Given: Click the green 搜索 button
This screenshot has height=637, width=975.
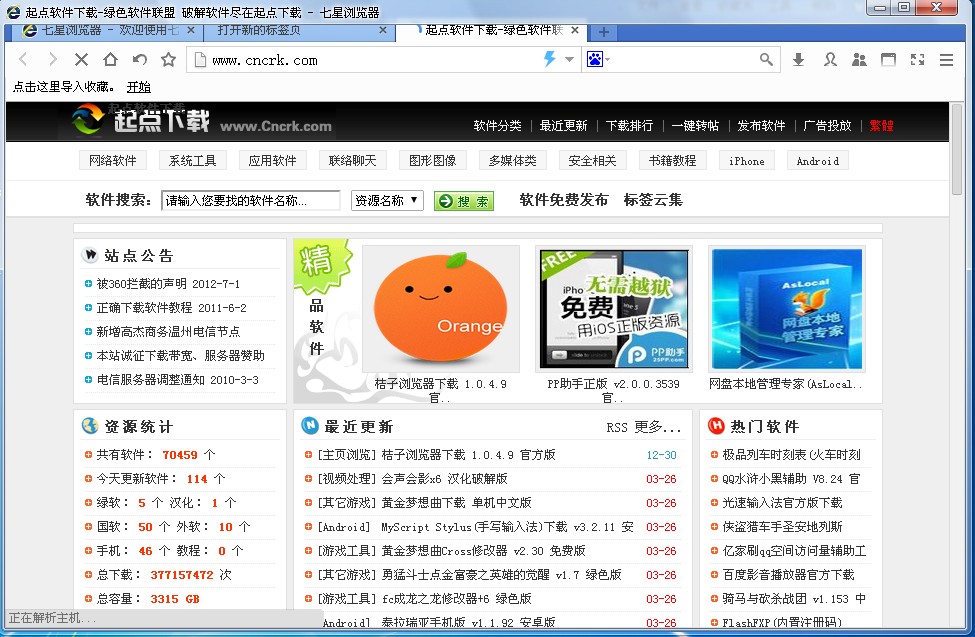Looking at the screenshot, I should (464, 201).
